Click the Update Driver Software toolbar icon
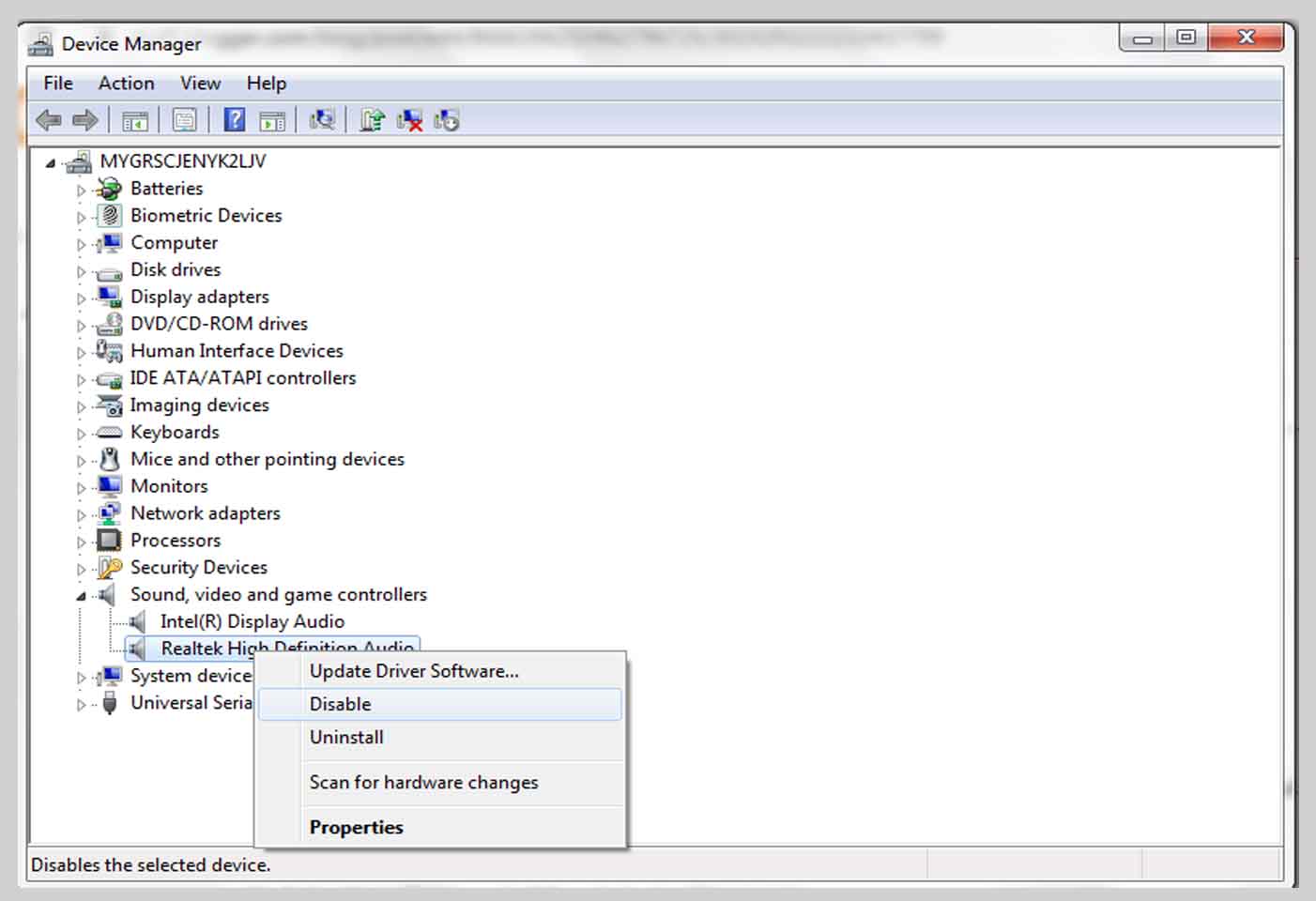1316x901 pixels. click(372, 120)
